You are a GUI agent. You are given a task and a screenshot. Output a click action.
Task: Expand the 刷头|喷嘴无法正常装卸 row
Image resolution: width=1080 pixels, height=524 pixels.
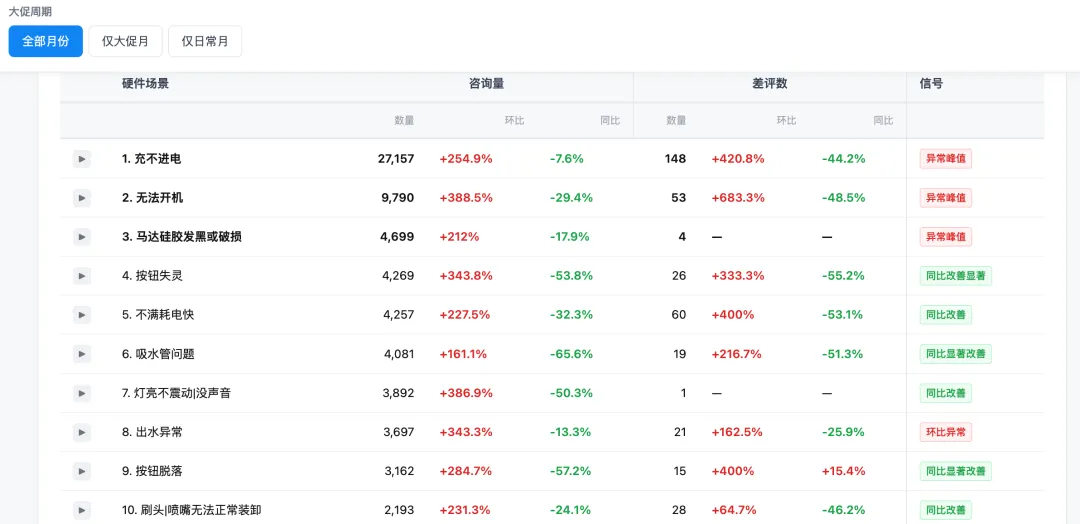point(82,511)
